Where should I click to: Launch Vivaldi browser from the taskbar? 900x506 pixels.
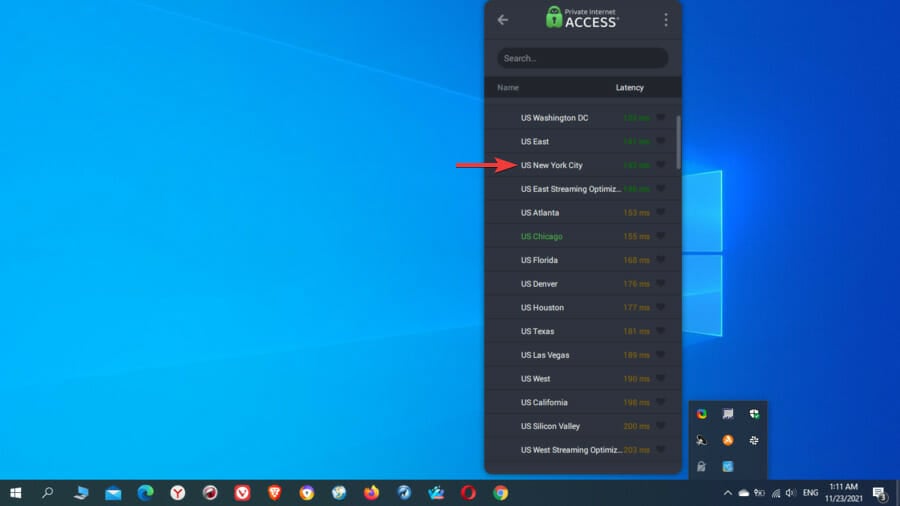tap(242, 493)
